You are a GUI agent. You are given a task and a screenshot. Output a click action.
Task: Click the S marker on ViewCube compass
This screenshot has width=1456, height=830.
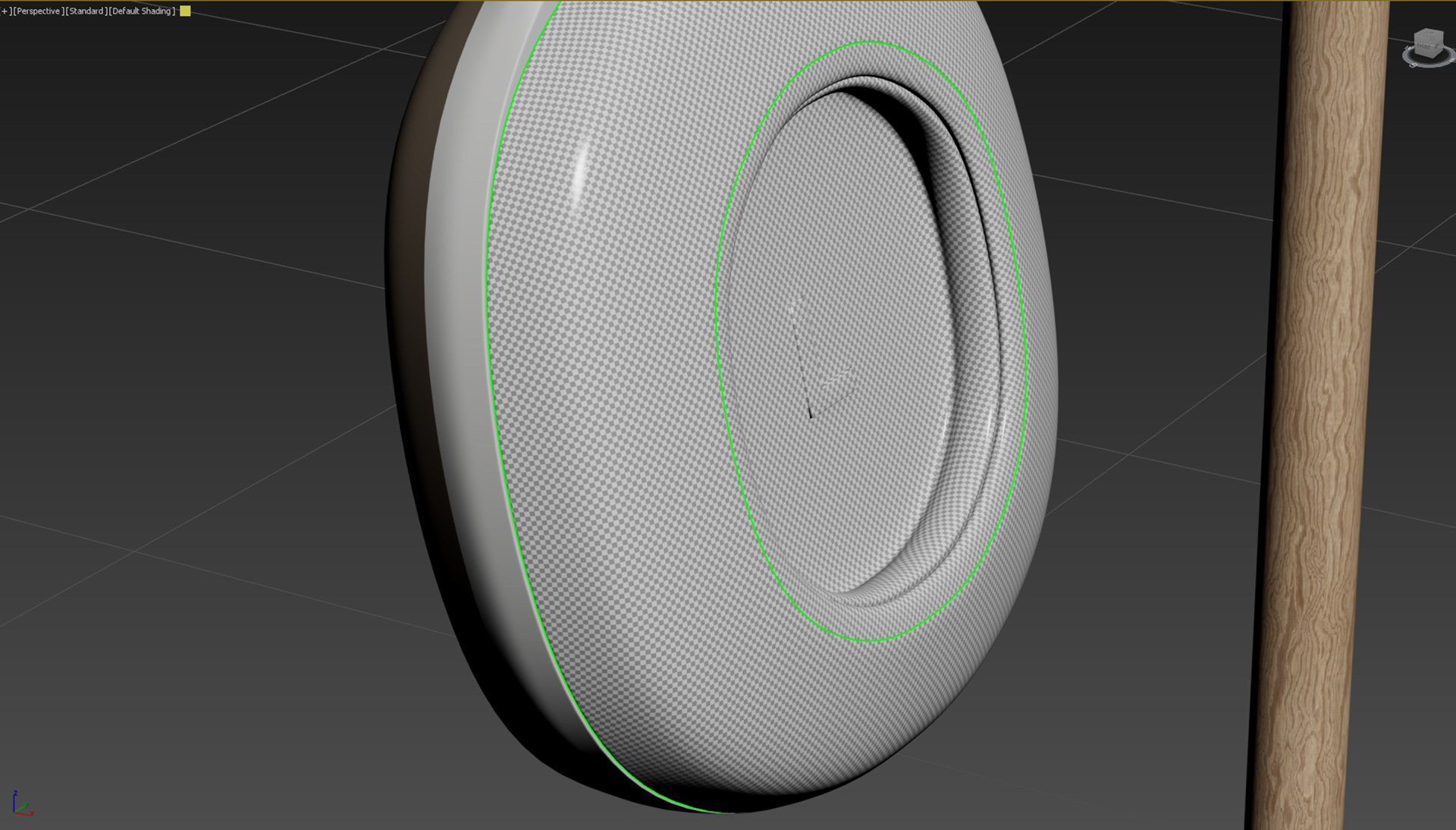[x=1413, y=65]
